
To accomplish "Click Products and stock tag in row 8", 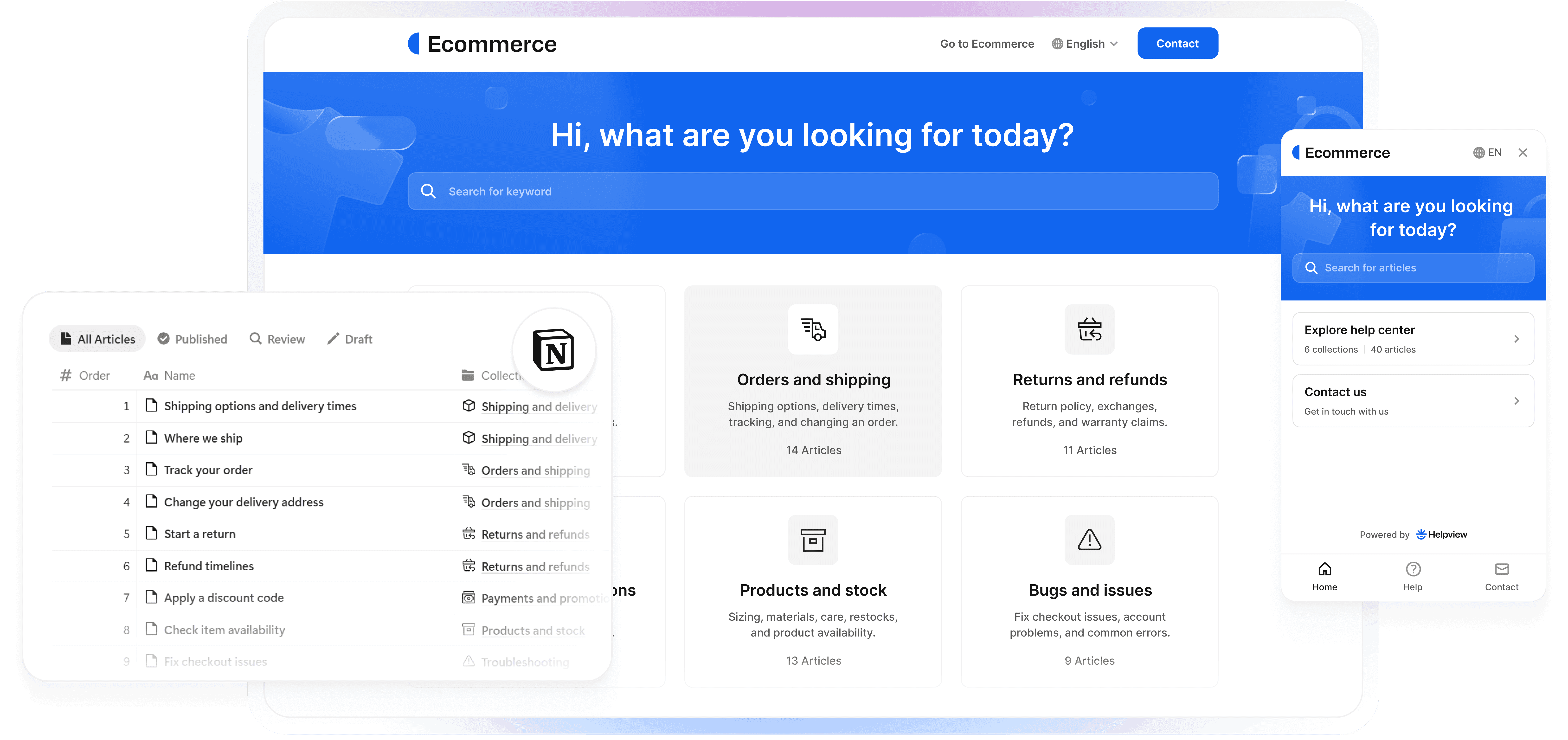I will [x=523, y=631].
